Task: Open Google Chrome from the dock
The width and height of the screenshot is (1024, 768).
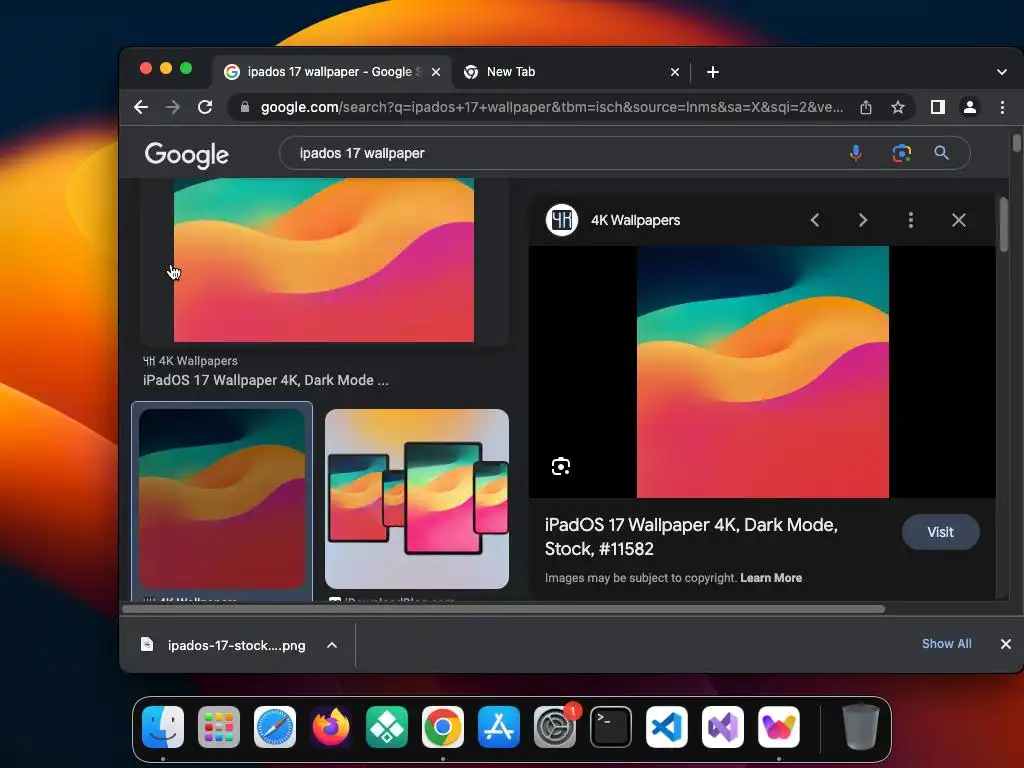Action: (443, 727)
